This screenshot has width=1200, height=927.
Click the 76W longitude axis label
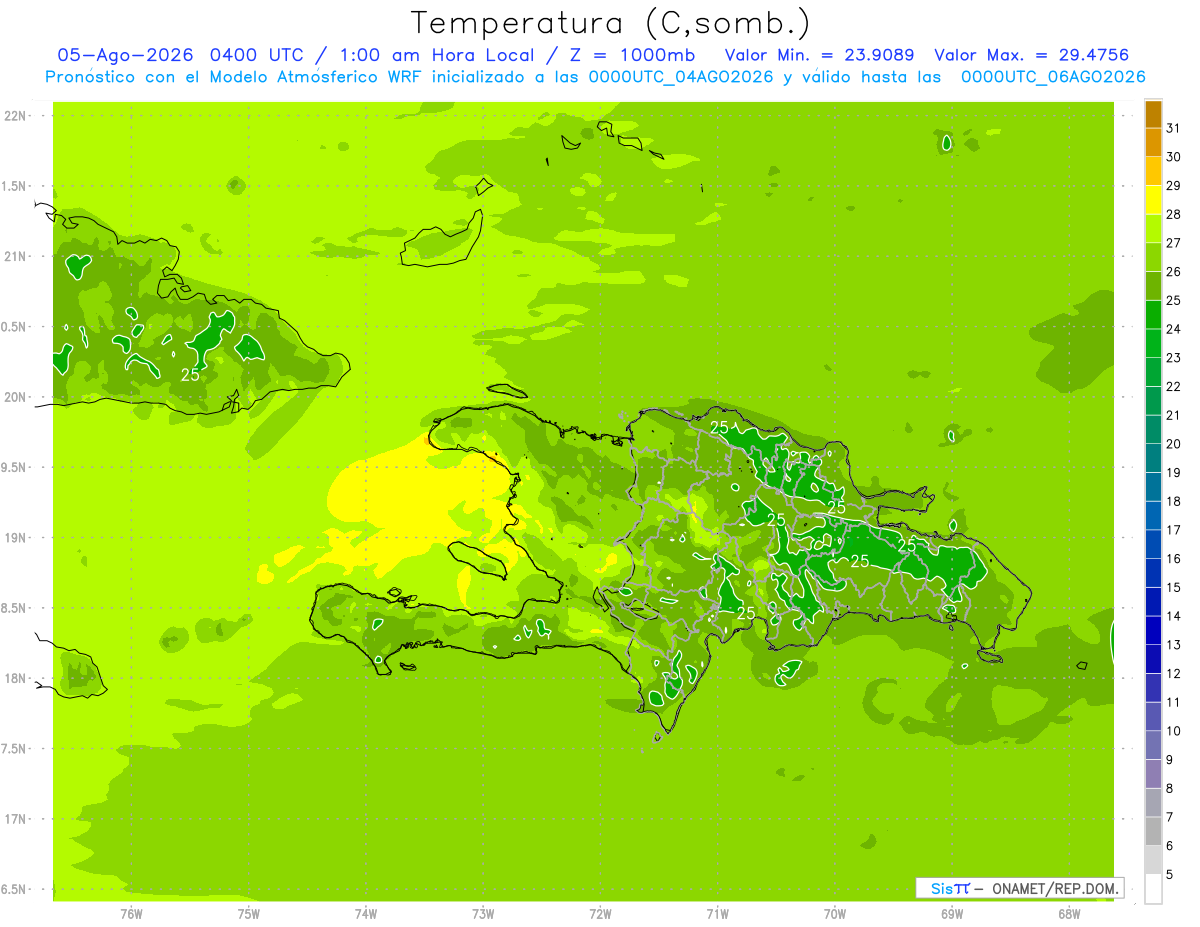[x=131, y=913]
